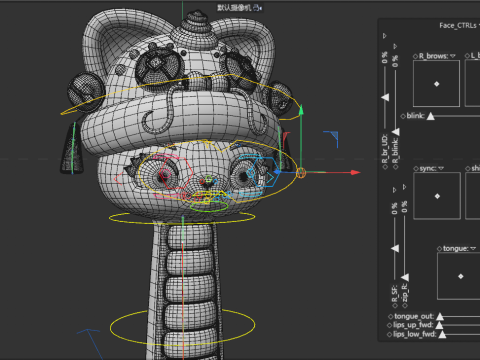Toggle keyframe diamond below zip_R label

(x=405, y=305)
